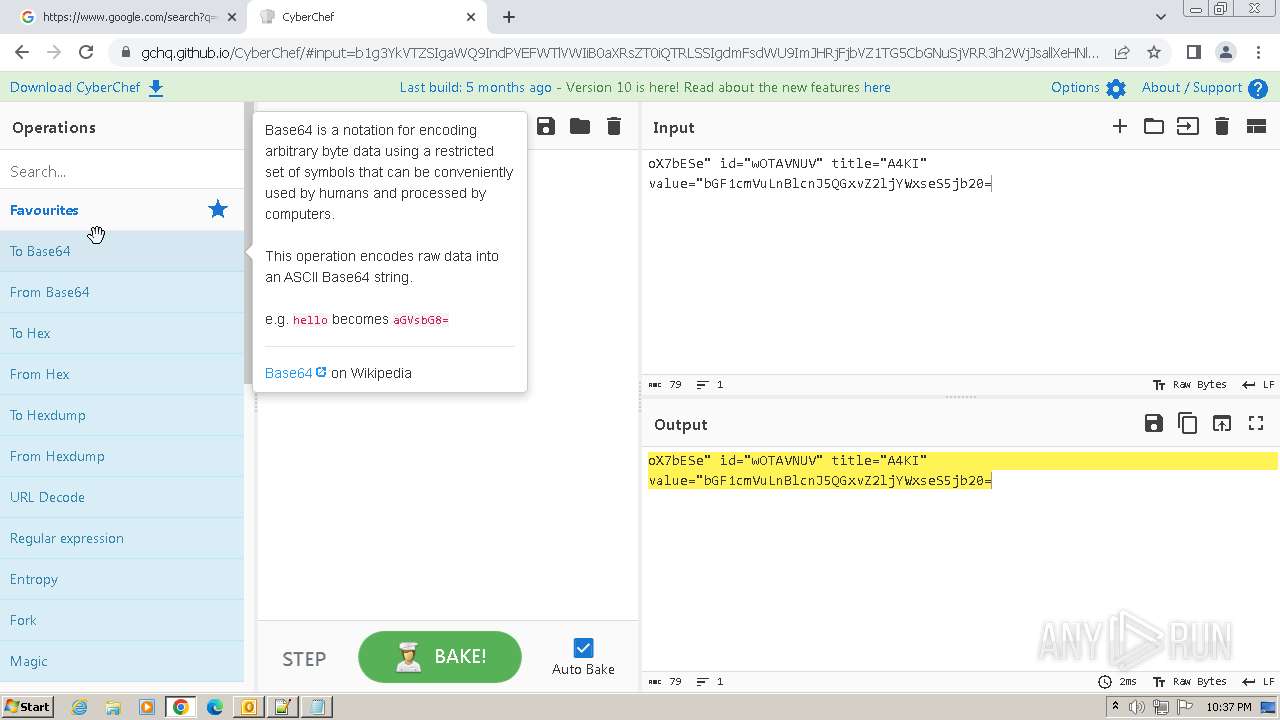Go back in browser history

(x=22, y=52)
